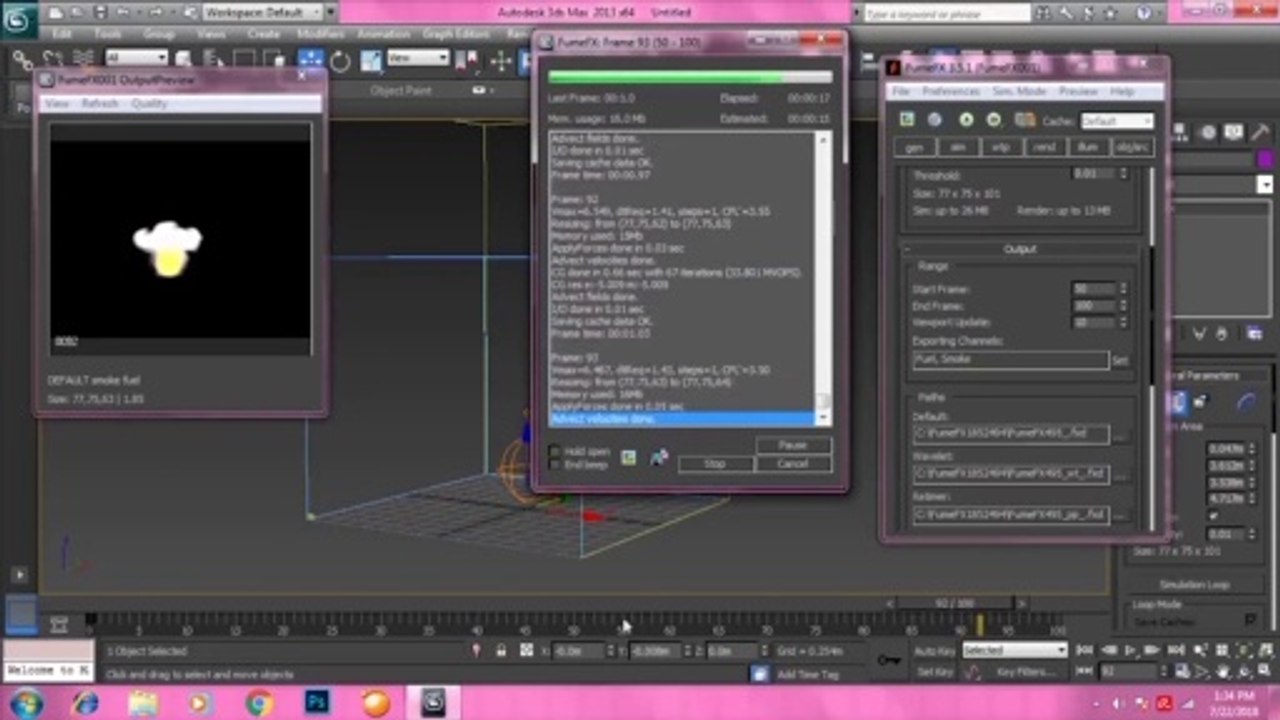This screenshot has height=720, width=1280.
Task: Toggle the selection lock icon in status bar
Action: click(501, 651)
